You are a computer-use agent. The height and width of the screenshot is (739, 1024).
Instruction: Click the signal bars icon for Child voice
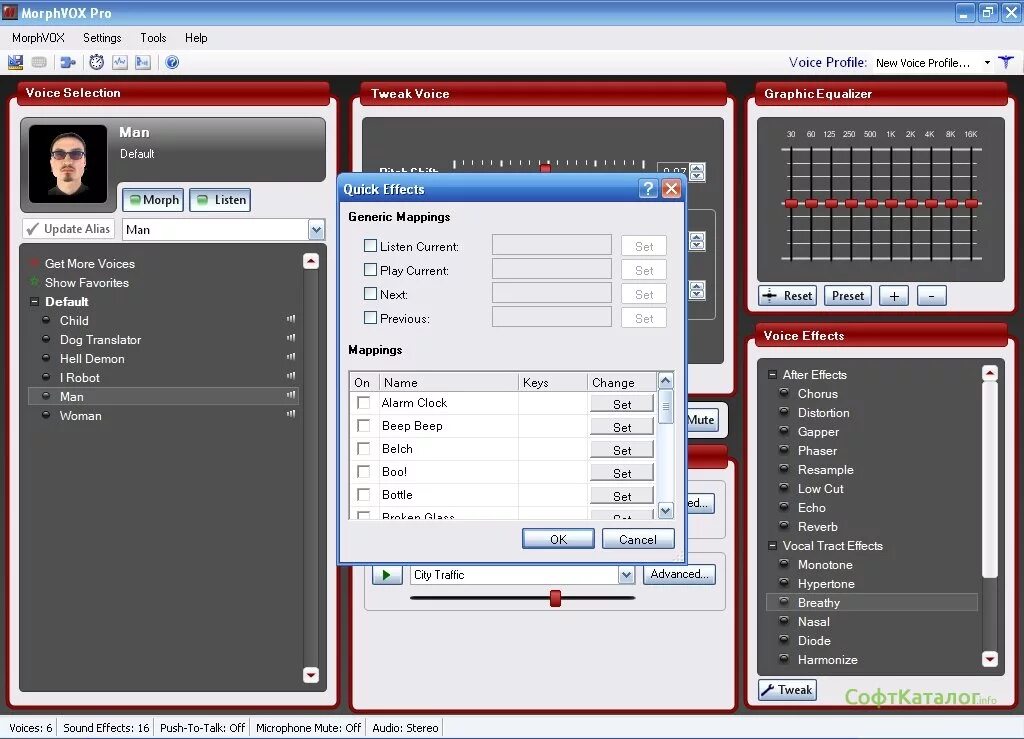click(x=291, y=319)
